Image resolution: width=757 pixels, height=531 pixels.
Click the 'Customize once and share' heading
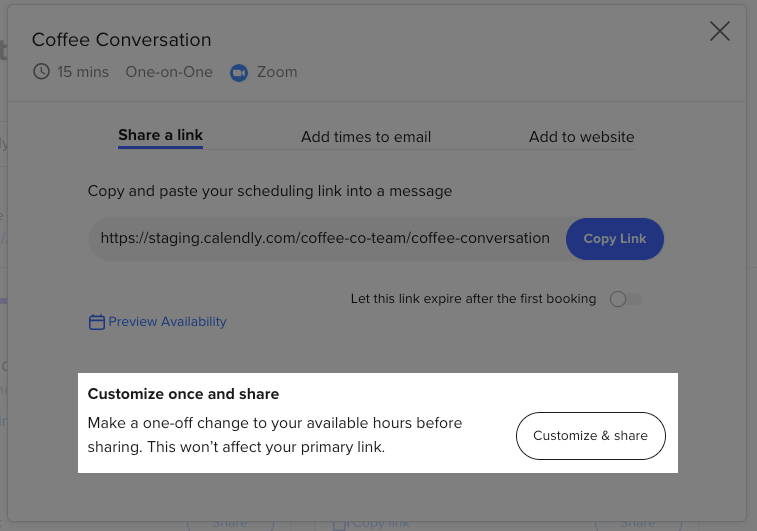pyautogui.click(x=183, y=394)
